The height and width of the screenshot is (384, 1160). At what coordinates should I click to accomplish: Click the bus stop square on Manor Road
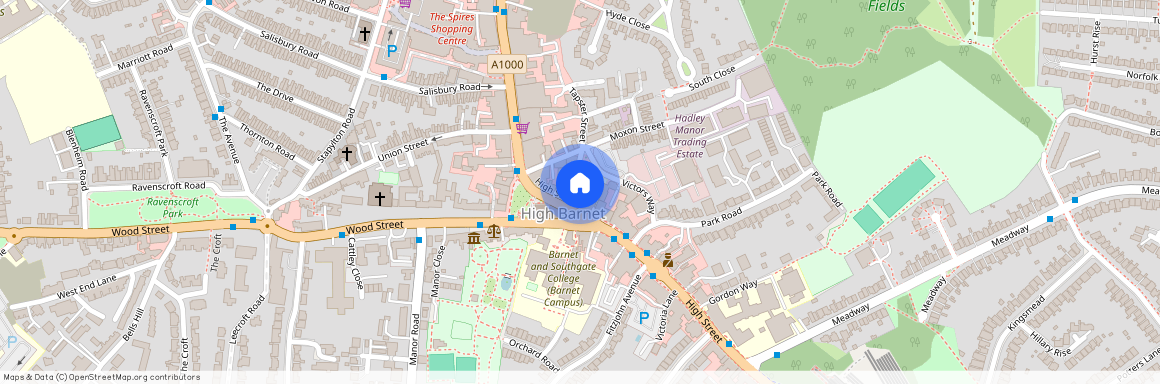pyautogui.click(x=419, y=240)
